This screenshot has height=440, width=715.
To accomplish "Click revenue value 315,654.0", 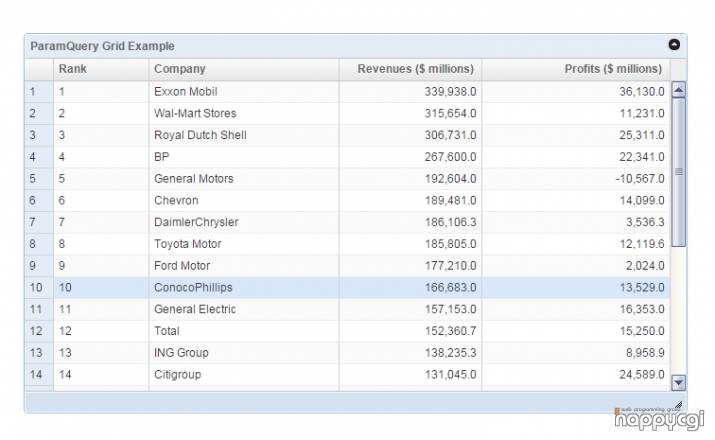I will (x=451, y=114).
